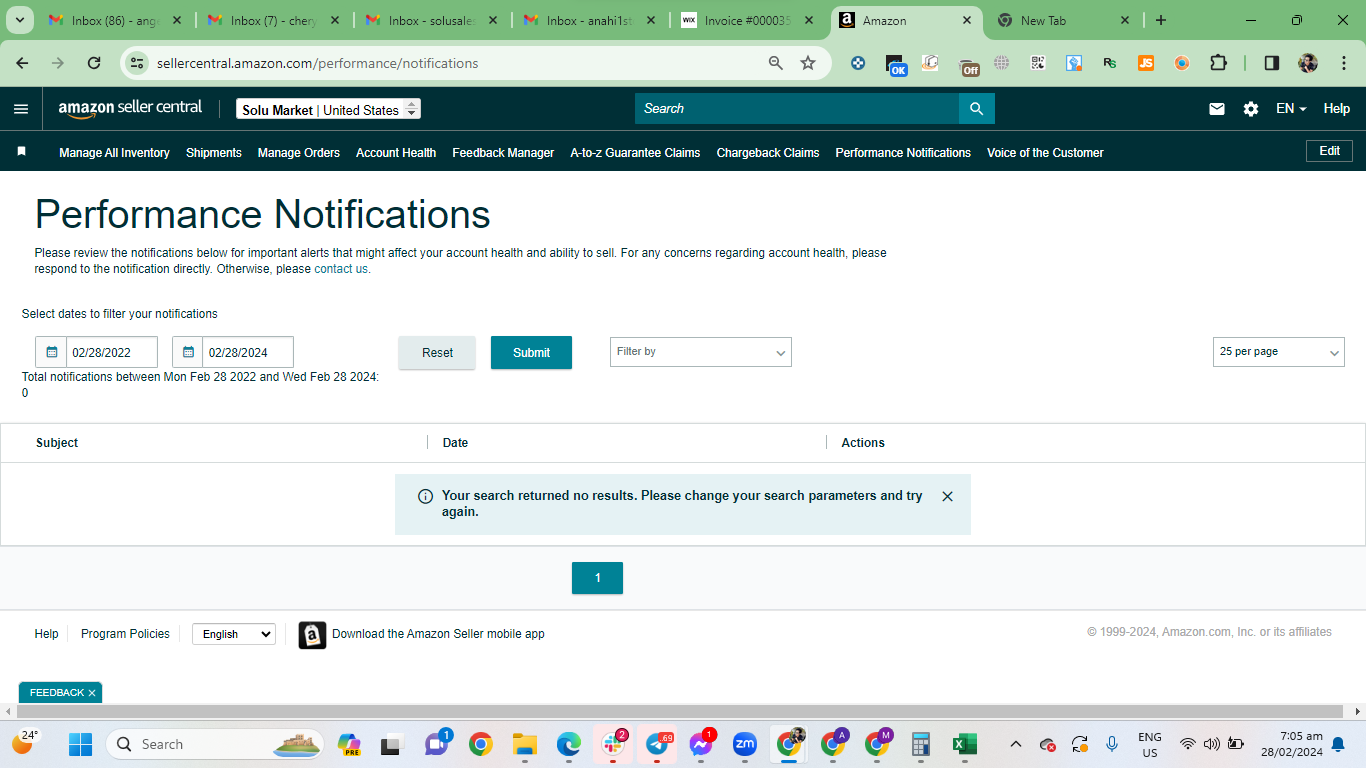Click the Seller Central search field
Screen dimensions: 1366x768
pyautogui.click(x=797, y=109)
